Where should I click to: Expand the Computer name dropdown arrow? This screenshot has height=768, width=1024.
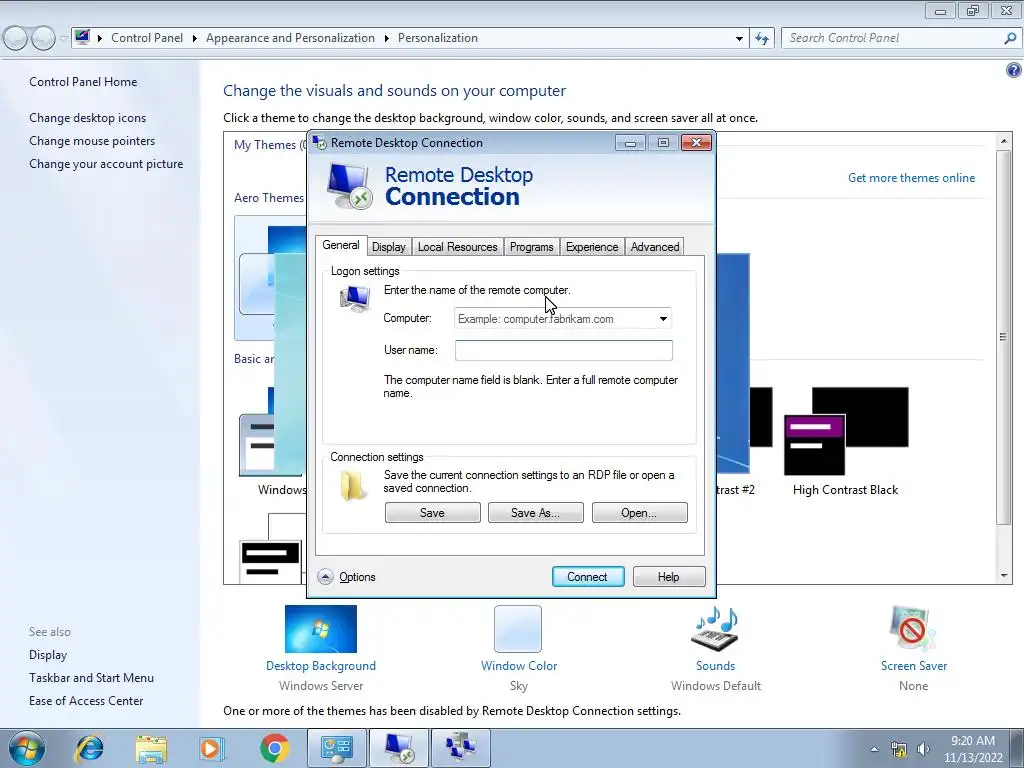663,319
